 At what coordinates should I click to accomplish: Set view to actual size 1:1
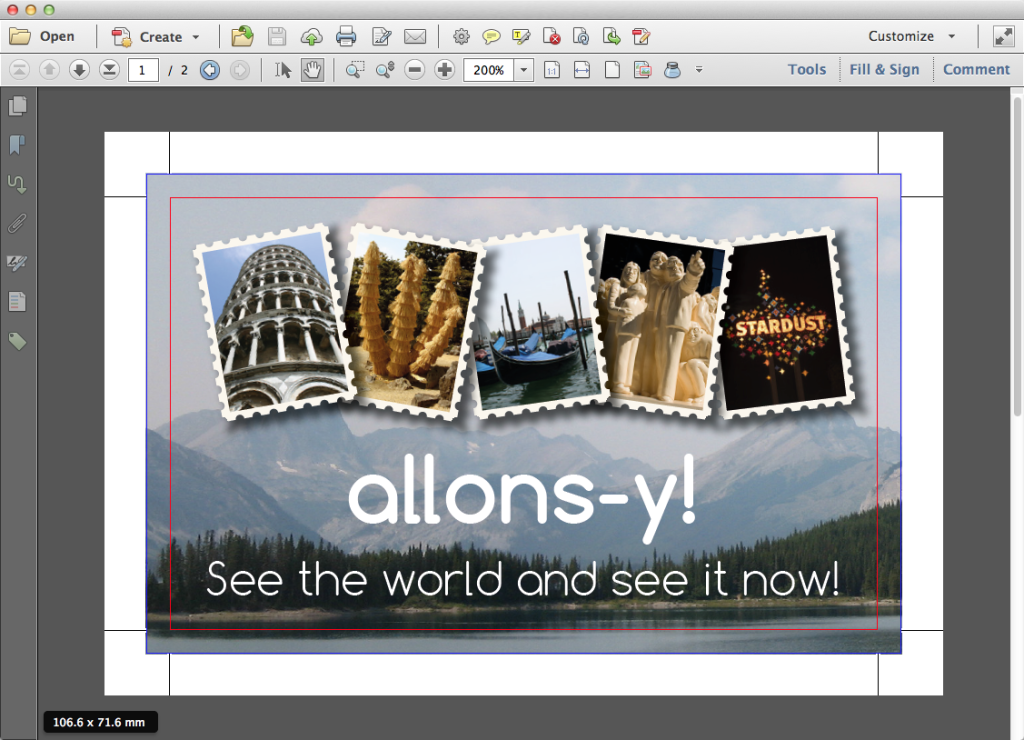(x=552, y=70)
